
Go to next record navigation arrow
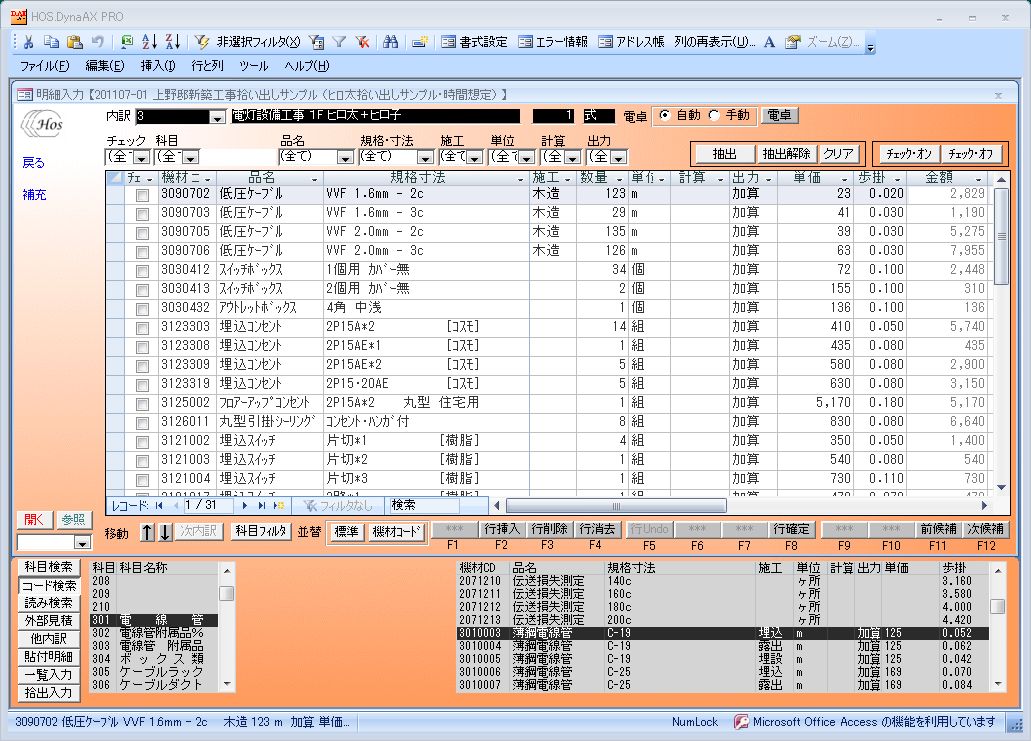[x=245, y=506]
